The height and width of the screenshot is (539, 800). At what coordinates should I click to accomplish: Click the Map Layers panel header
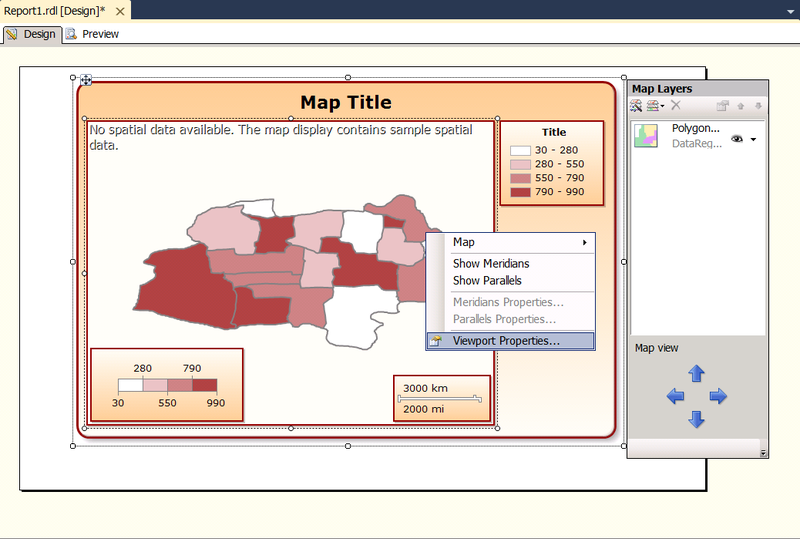697,89
